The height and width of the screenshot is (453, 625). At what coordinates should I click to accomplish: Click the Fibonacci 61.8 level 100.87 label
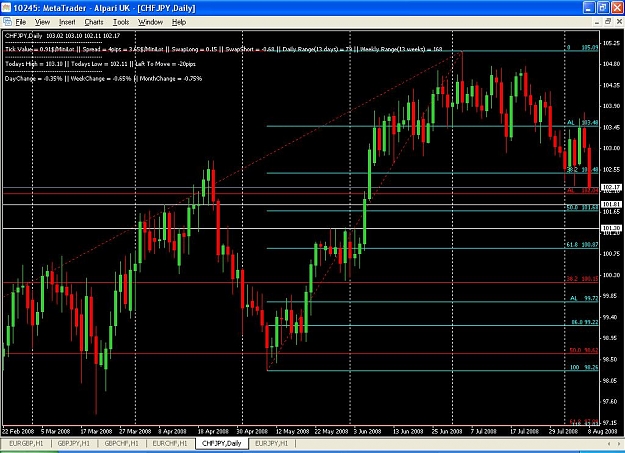coord(582,244)
